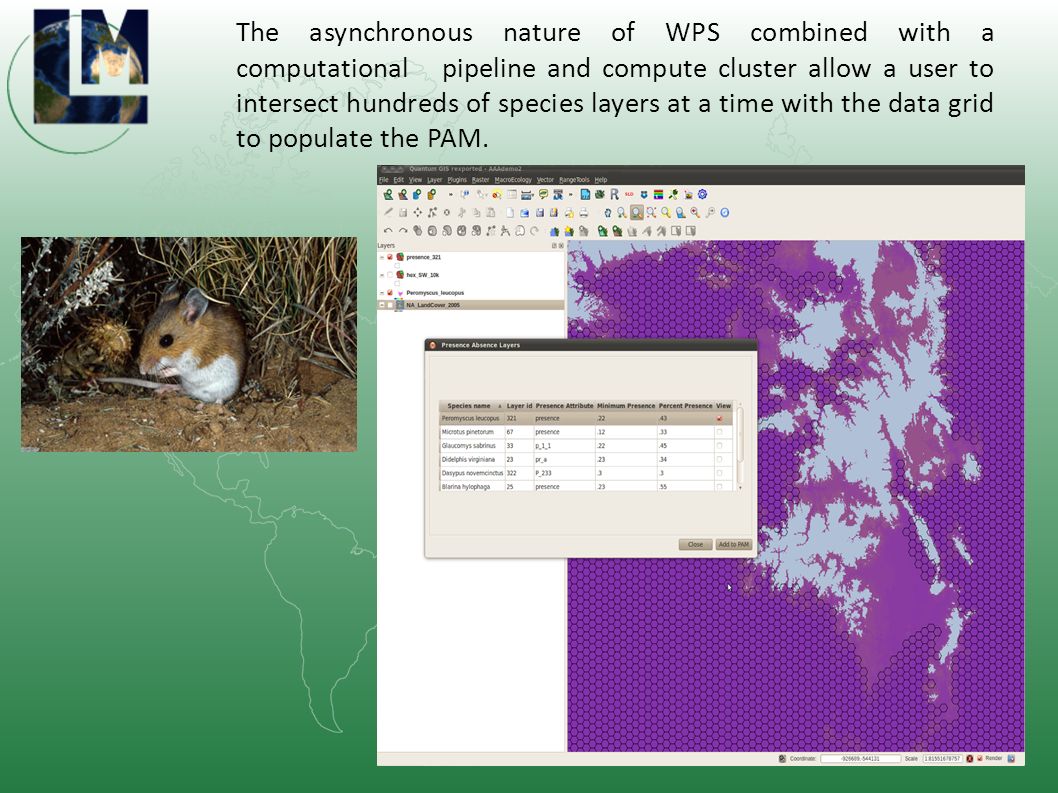Toggle visibility of Peromyscus_leucopus layer
1058x793 pixels.
tap(390, 293)
